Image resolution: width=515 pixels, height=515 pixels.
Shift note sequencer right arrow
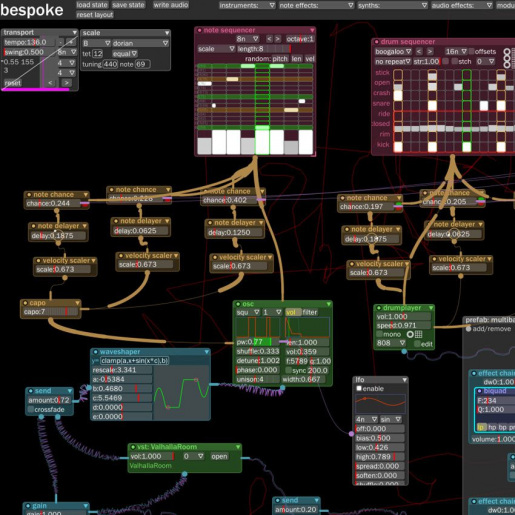click(x=278, y=39)
